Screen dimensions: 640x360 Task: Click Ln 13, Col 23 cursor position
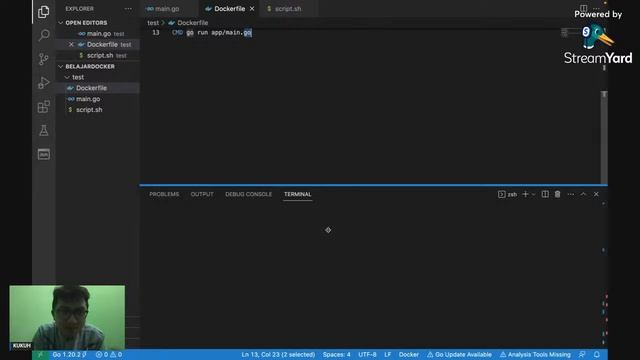click(x=278, y=355)
